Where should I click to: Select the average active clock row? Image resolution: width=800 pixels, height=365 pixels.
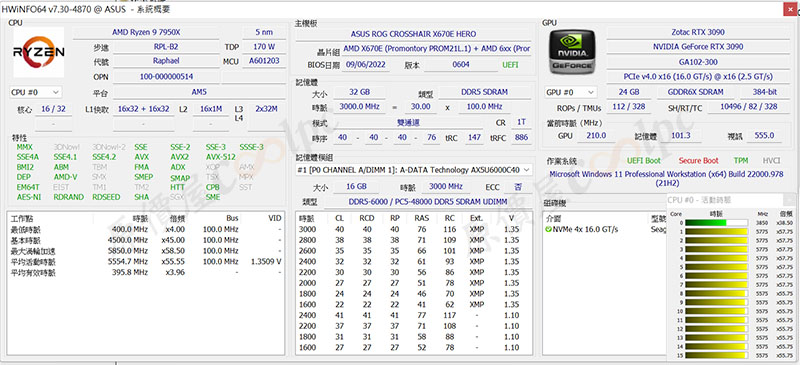[x=146, y=262]
